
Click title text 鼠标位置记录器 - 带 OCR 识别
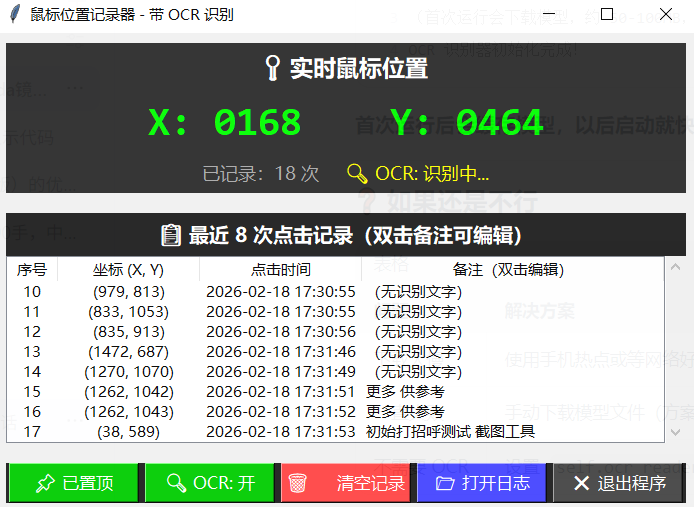click(x=131, y=15)
